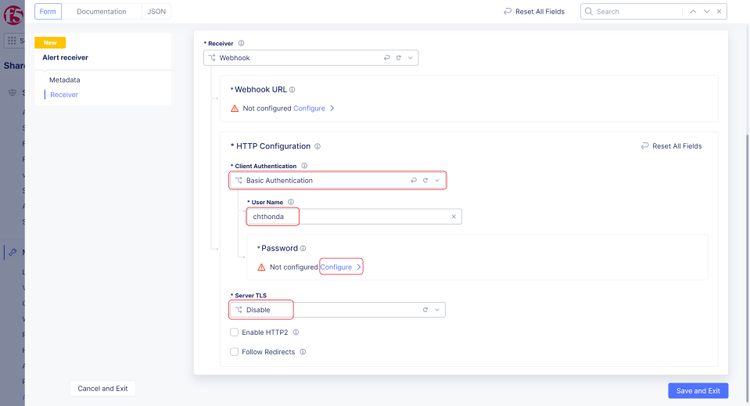Click the User Name input field
This screenshot has width=750, height=406.
coord(350,216)
